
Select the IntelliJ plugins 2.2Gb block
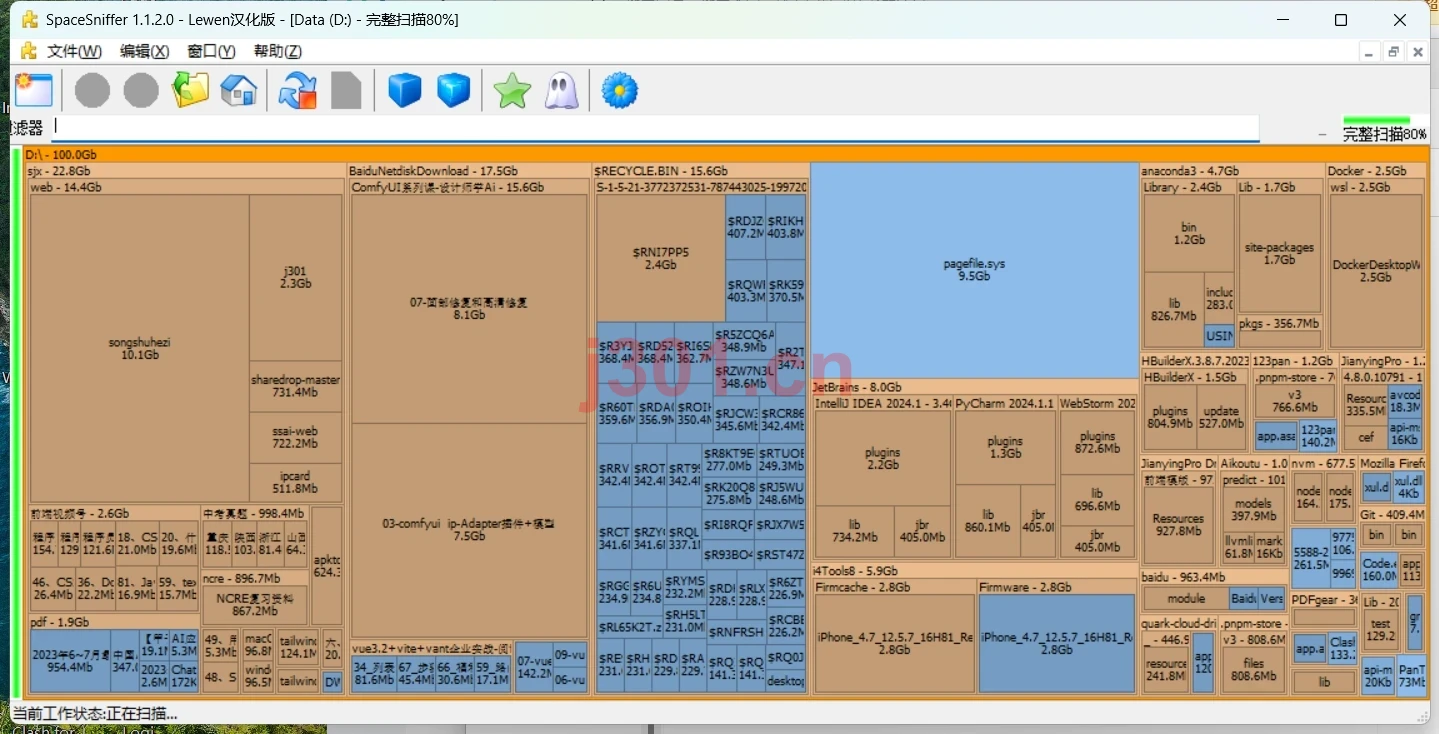point(882,458)
